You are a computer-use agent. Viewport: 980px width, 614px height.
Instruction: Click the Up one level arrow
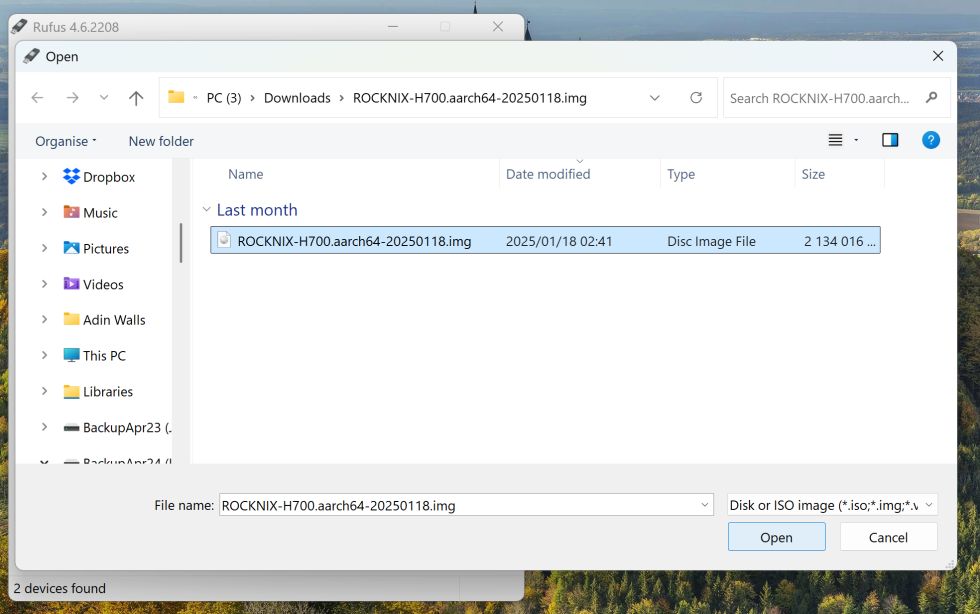coord(136,98)
